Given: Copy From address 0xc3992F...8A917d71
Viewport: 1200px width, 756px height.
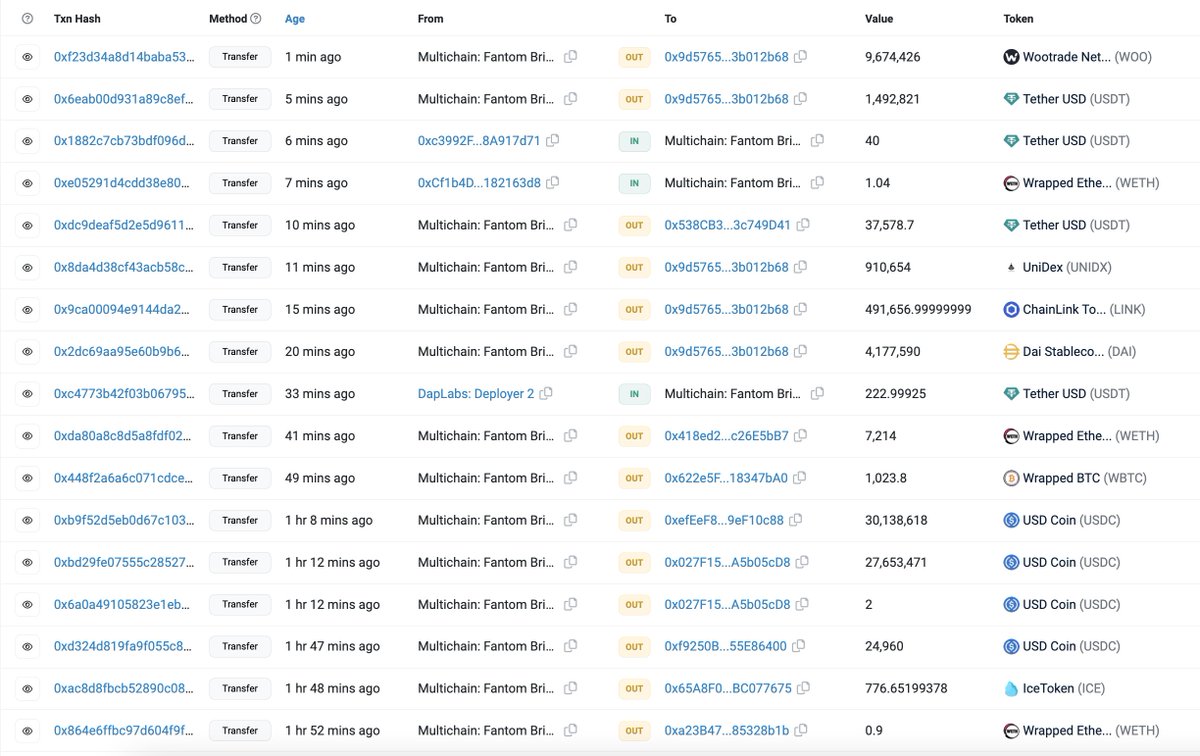Looking at the screenshot, I should click(x=552, y=141).
